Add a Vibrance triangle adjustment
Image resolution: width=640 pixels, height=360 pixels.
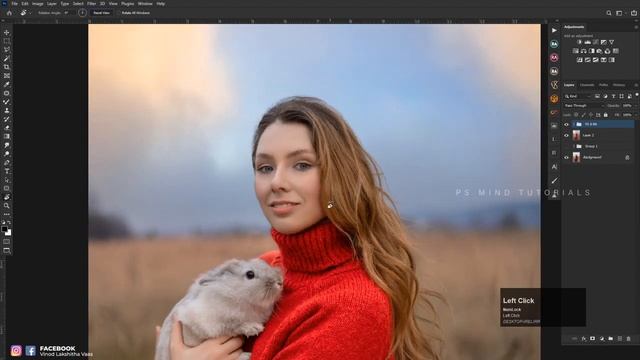[x=611, y=42]
